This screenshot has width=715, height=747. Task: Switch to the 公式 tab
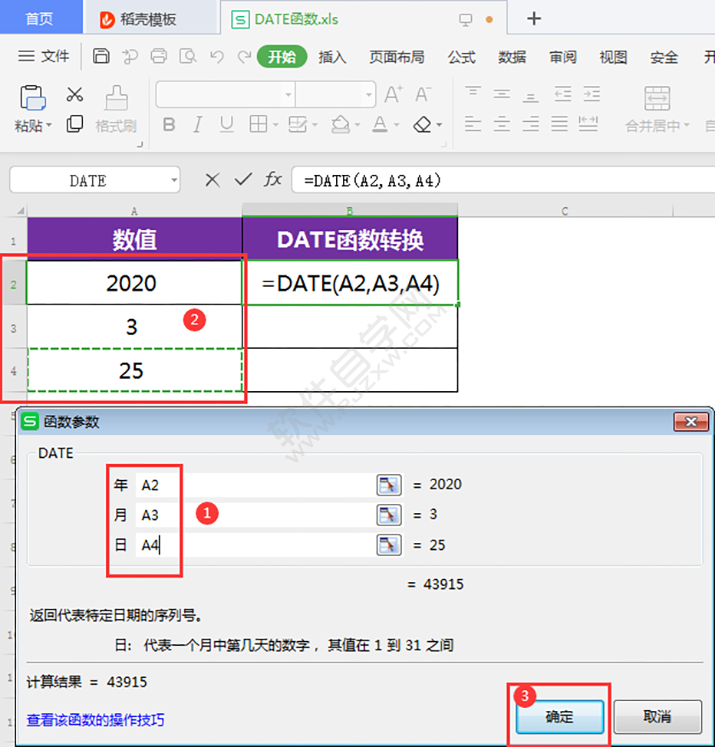(x=461, y=57)
